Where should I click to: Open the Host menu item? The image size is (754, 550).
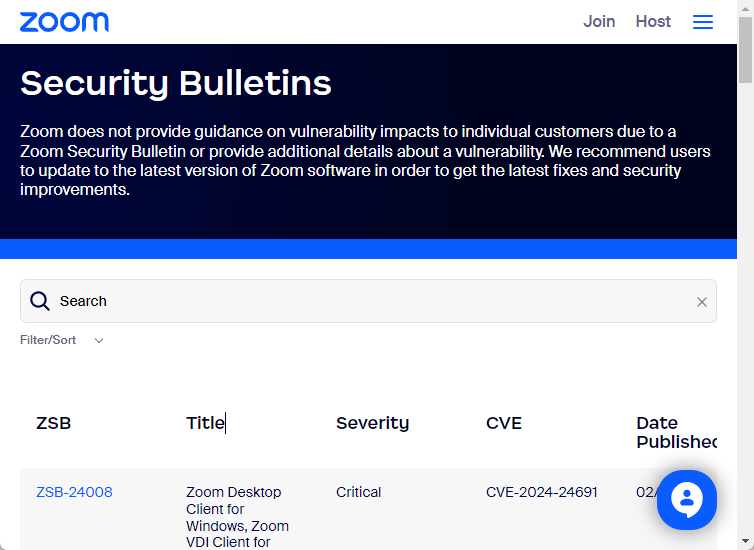(653, 21)
